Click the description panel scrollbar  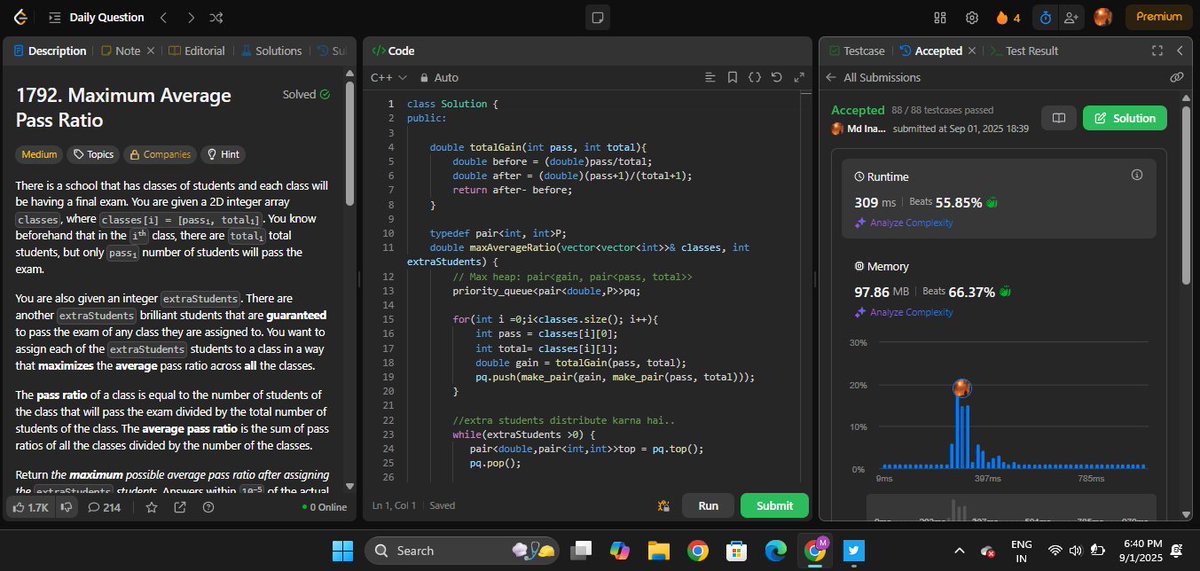349,145
